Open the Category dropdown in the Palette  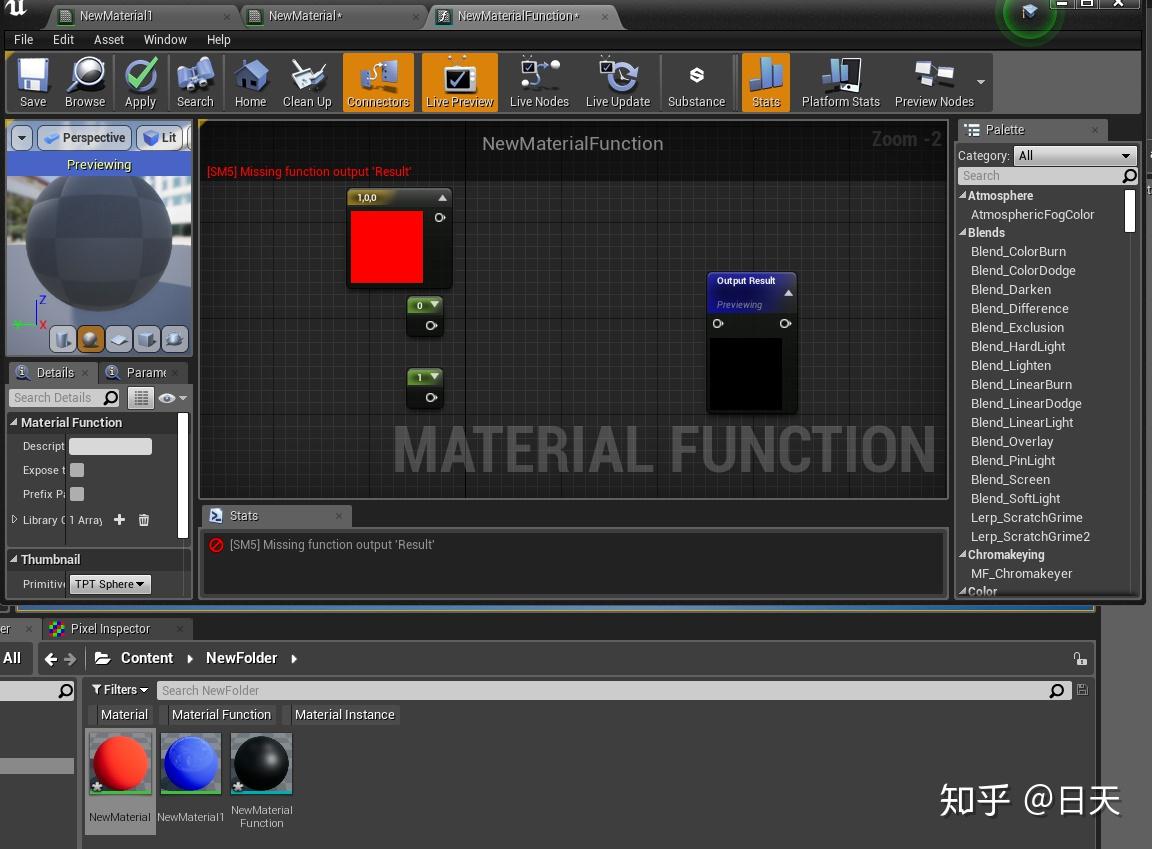pyautogui.click(x=1075, y=155)
